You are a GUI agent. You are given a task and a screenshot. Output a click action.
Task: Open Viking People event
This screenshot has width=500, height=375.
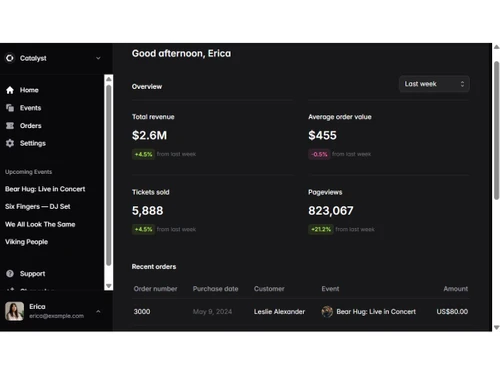(26, 242)
